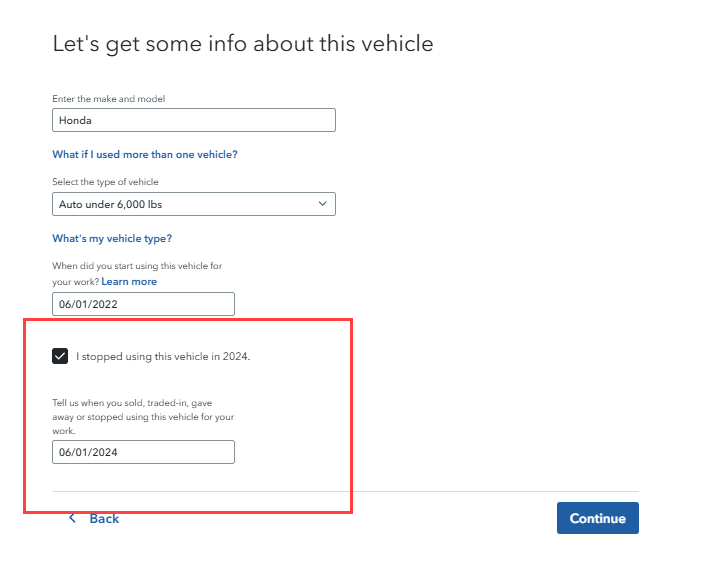The width and height of the screenshot is (718, 586).
Task: Click the "Let's get some info about this vehicle" heading
Action: [x=242, y=44]
